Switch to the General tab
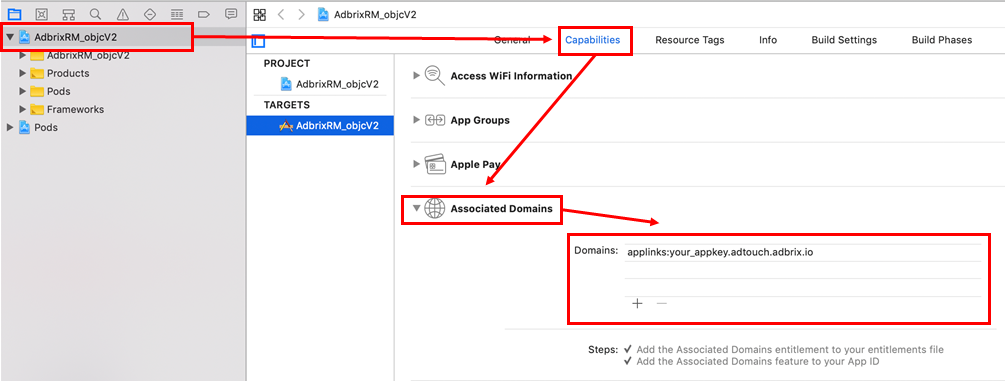Viewport: 1005px width, 381px height. [512, 40]
